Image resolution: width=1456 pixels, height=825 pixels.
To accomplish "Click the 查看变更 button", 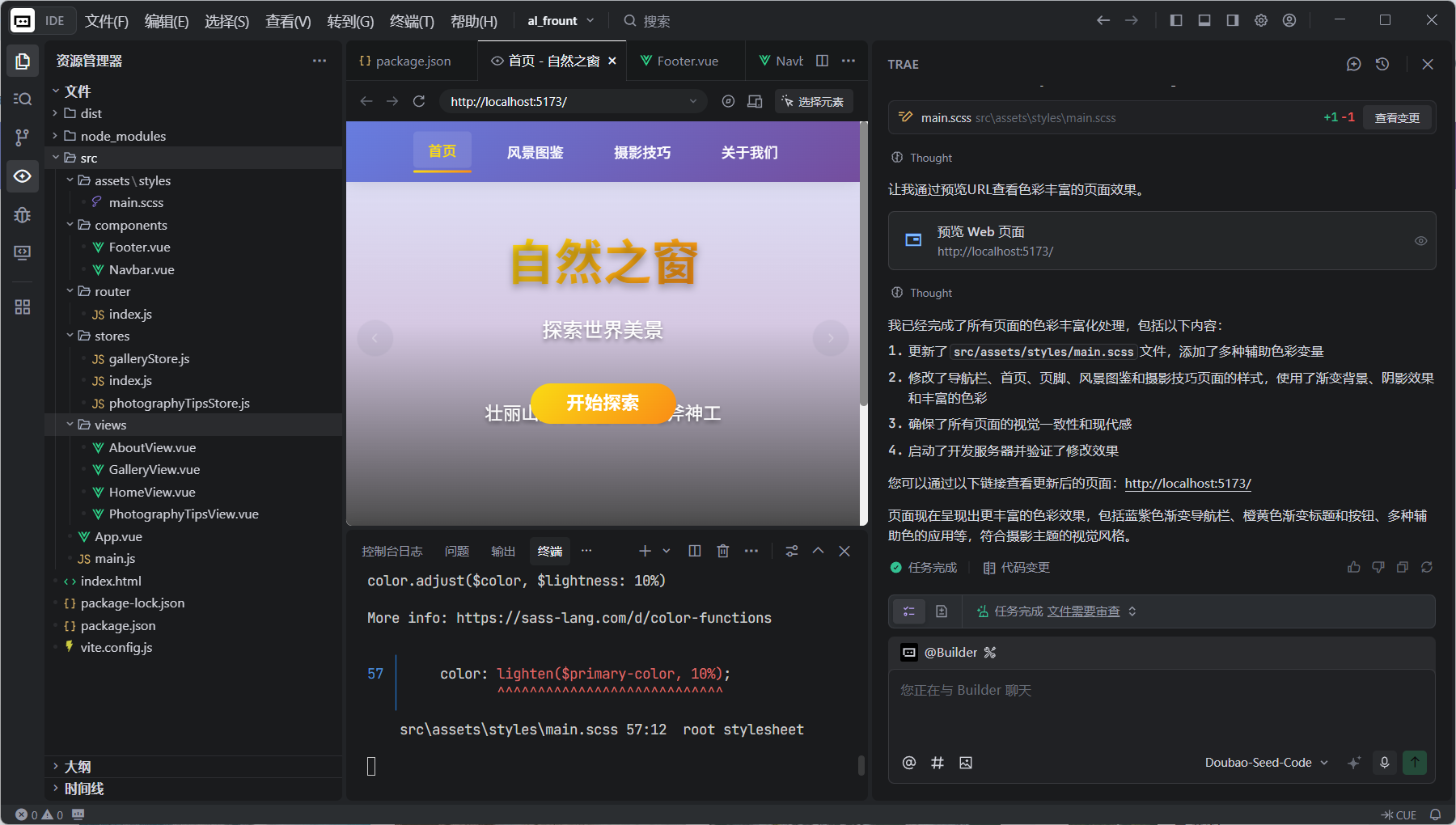I will point(1397,118).
